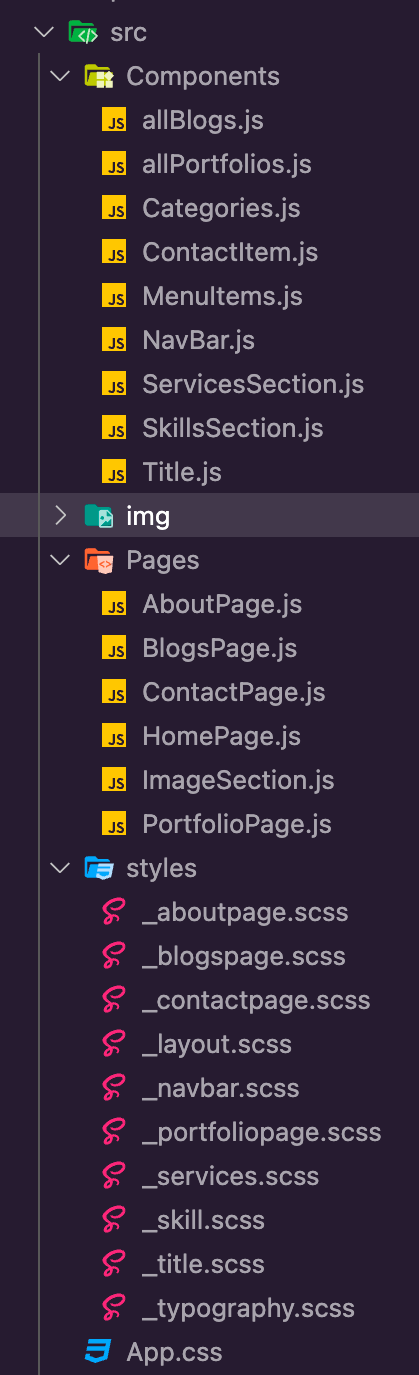Click the CSS icon beside App.css

pos(98,1352)
